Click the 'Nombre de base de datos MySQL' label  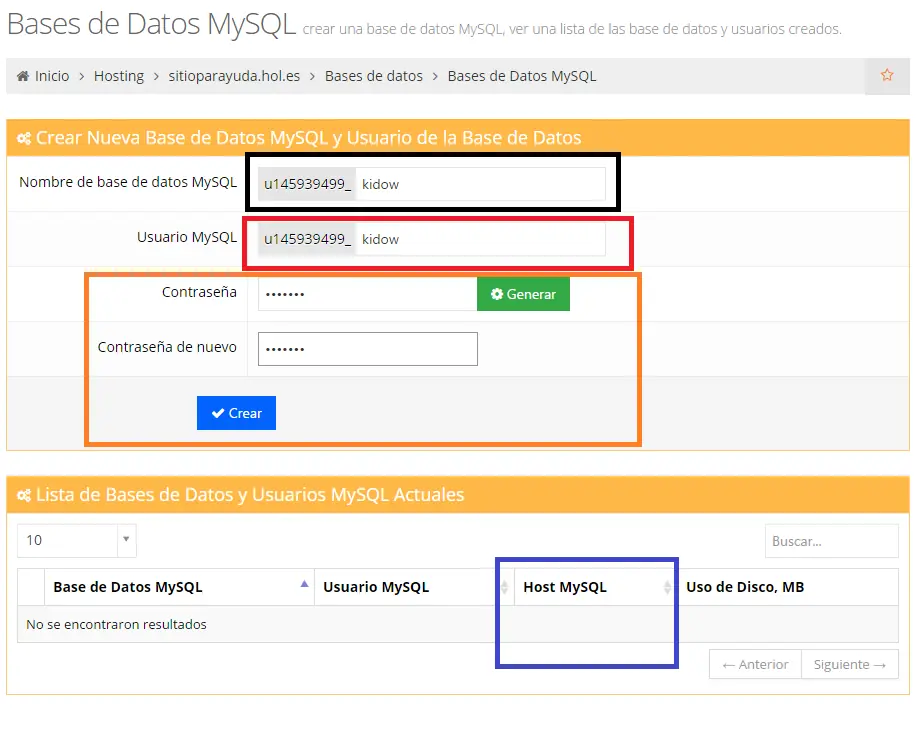[x=128, y=182]
